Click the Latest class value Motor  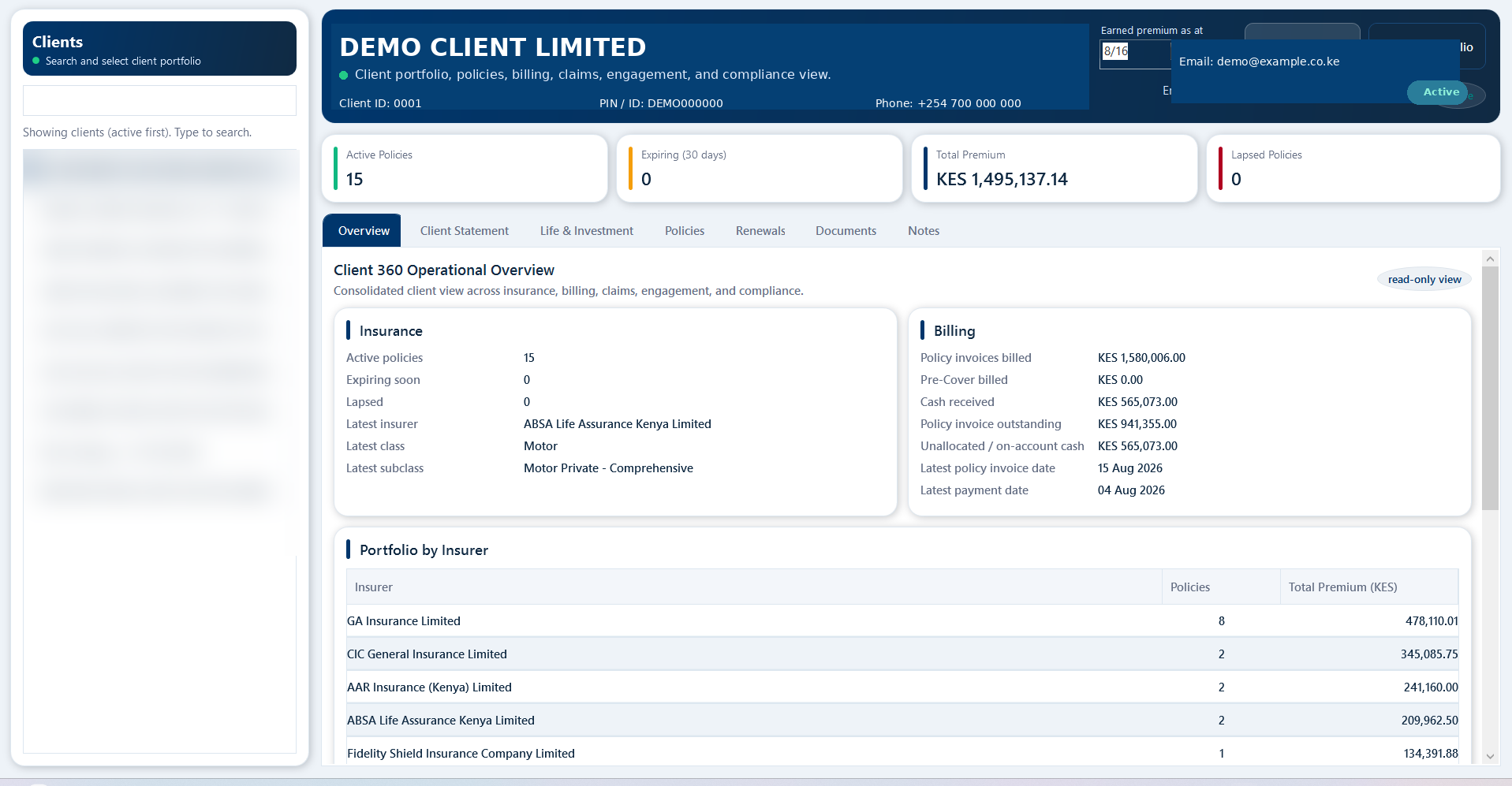(x=540, y=446)
